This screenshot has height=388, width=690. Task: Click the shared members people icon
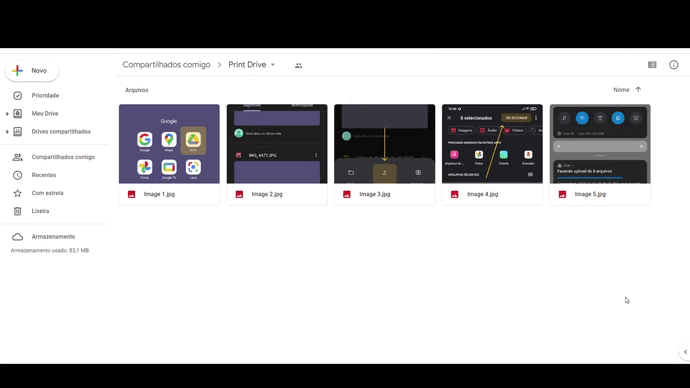298,66
